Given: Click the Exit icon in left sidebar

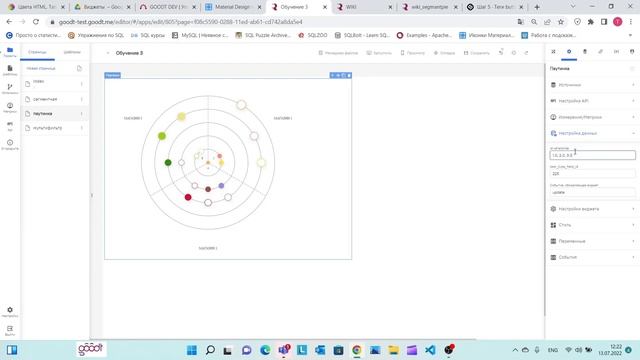Looking at the screenshot, I should [10, 331].
